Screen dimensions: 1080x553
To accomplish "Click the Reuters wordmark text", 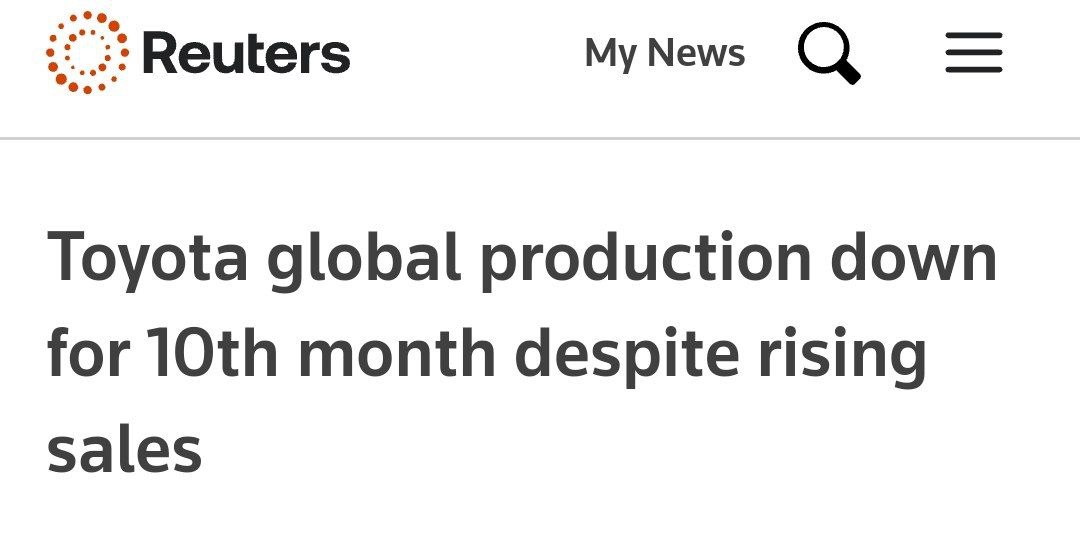I will tap(246, 53).
